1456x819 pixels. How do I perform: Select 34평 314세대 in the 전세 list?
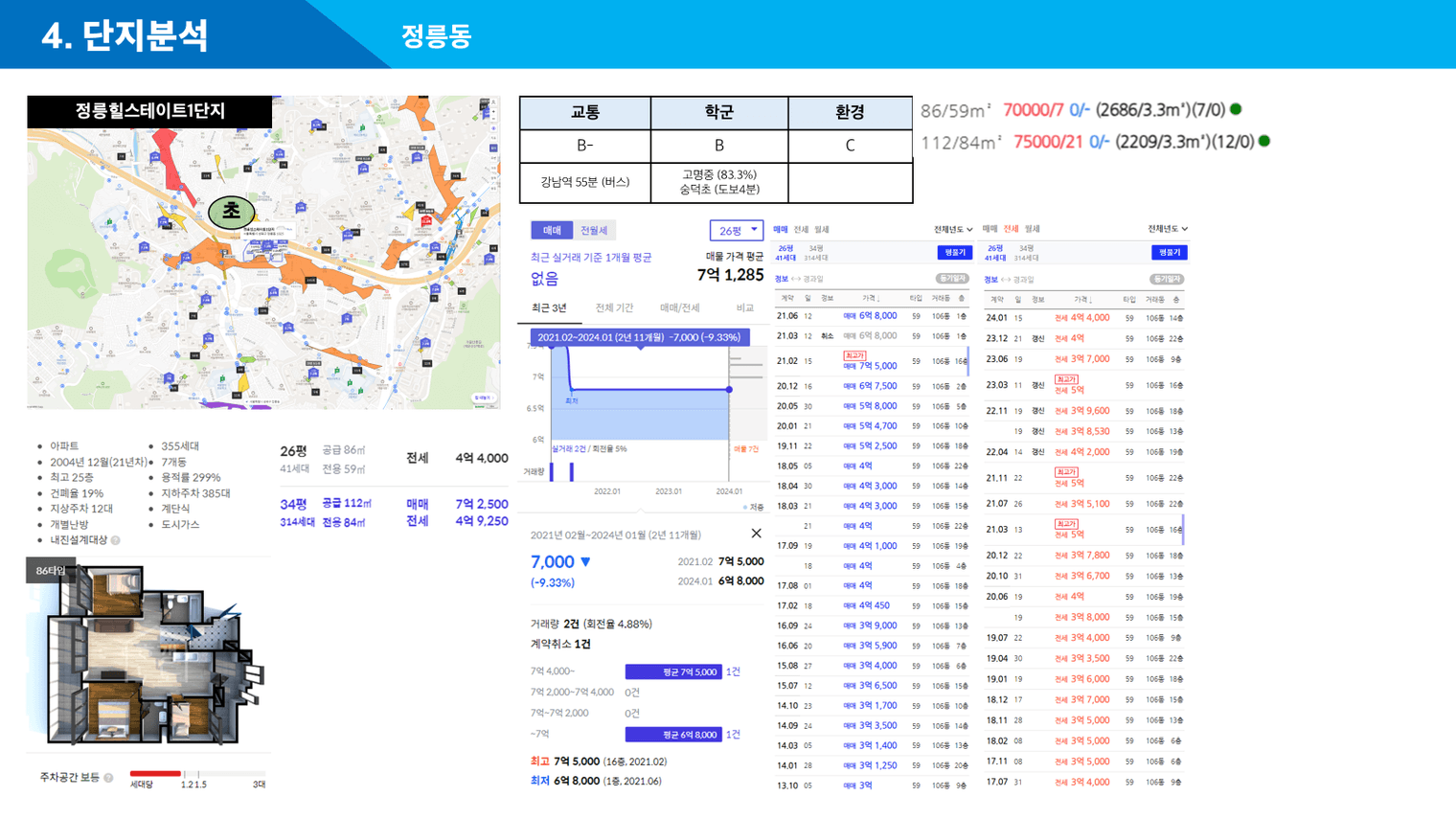pyautogui.click(x=1026, y=253)
